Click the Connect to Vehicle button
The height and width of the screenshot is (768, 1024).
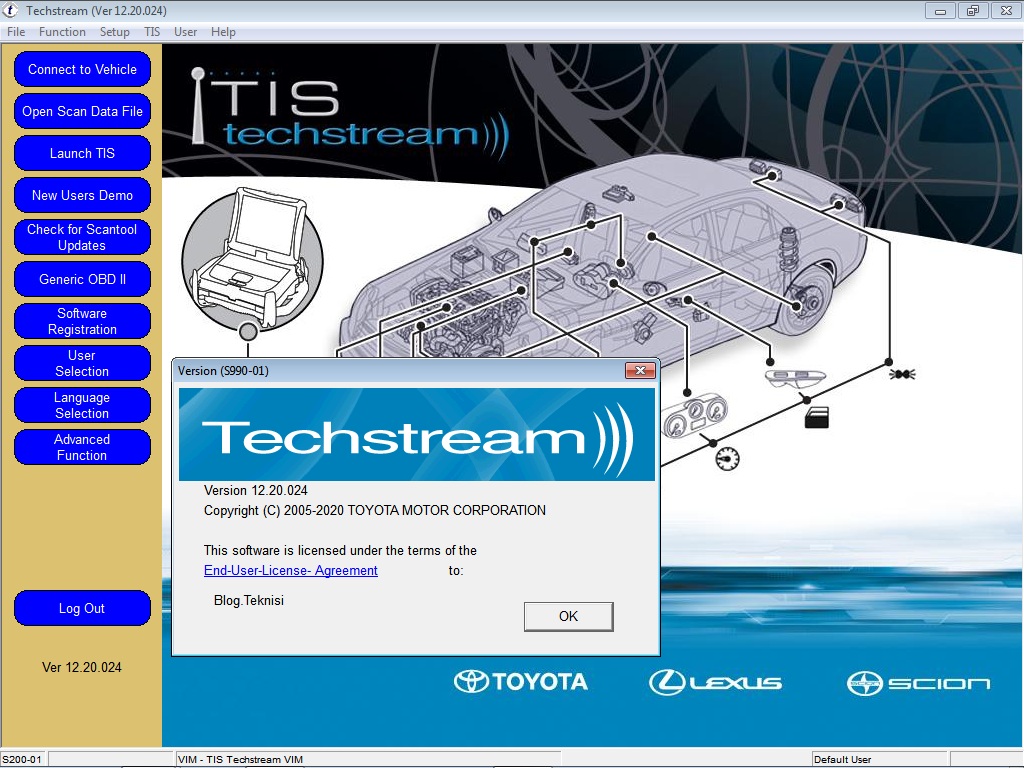[x=82, y=69]
